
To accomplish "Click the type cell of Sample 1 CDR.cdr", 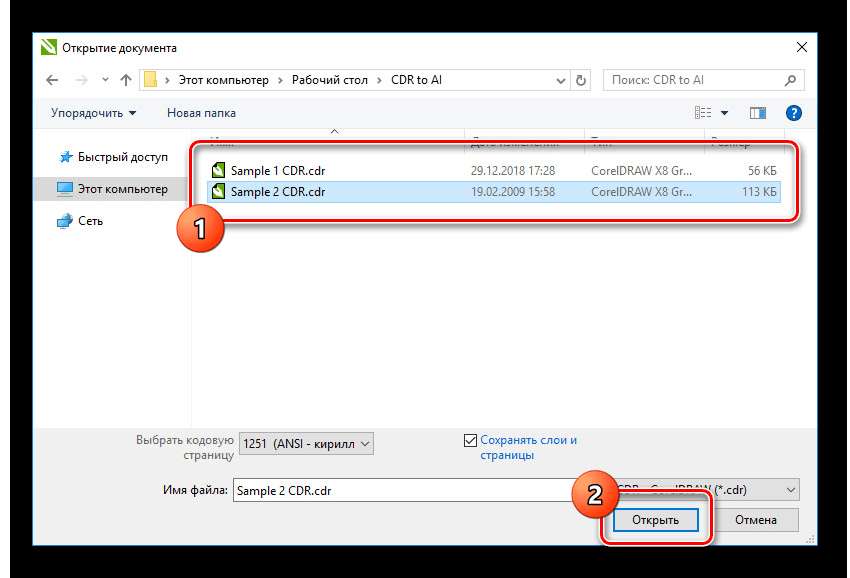I will [x=641, y=171].
